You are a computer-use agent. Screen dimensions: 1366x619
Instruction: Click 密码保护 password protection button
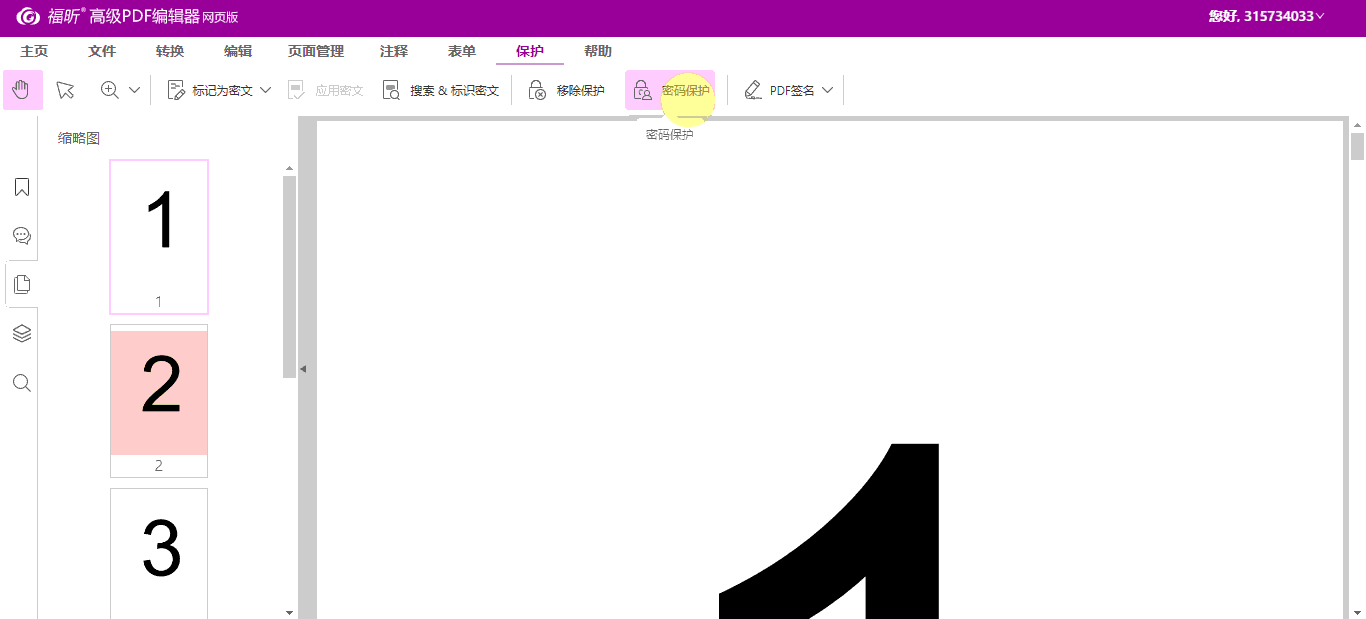(x=671, y=90)
